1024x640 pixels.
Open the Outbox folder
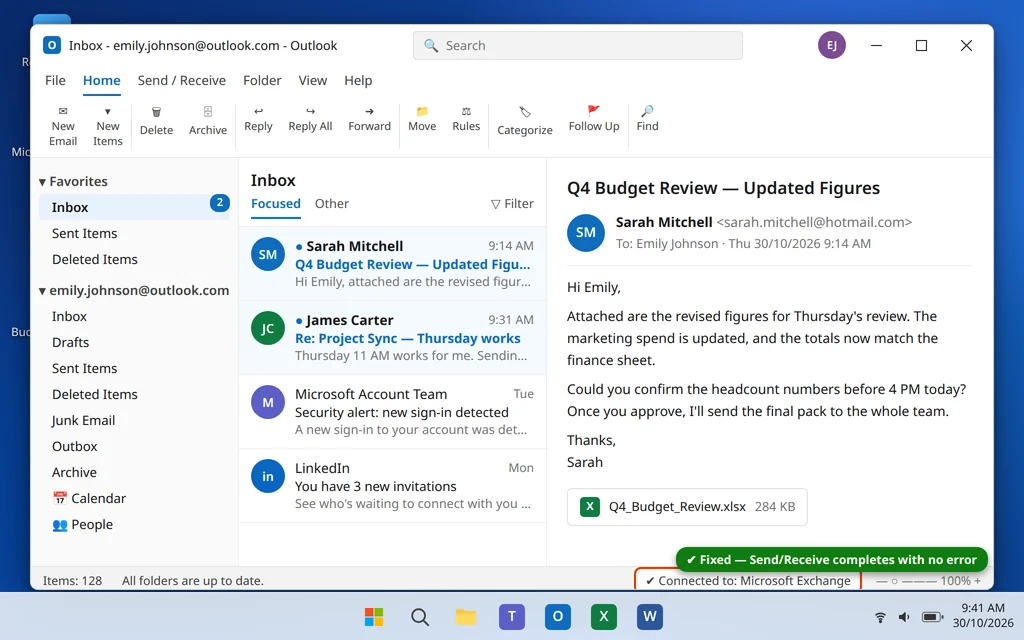[x=134, y=447]
